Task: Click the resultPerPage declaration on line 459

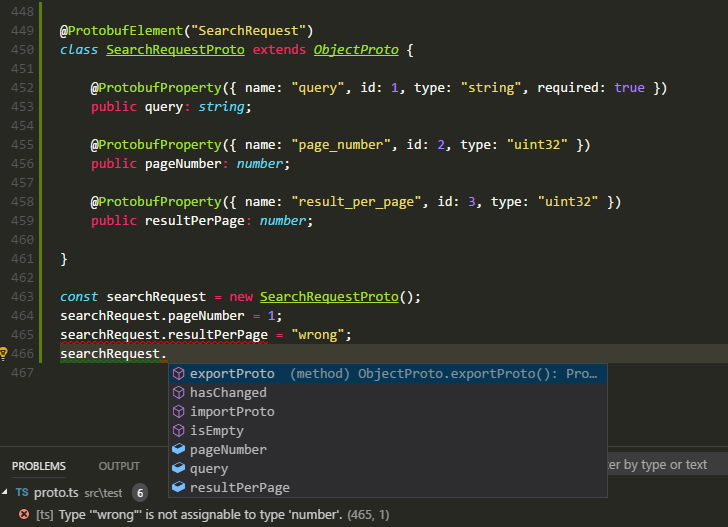Action: [195, 221]
